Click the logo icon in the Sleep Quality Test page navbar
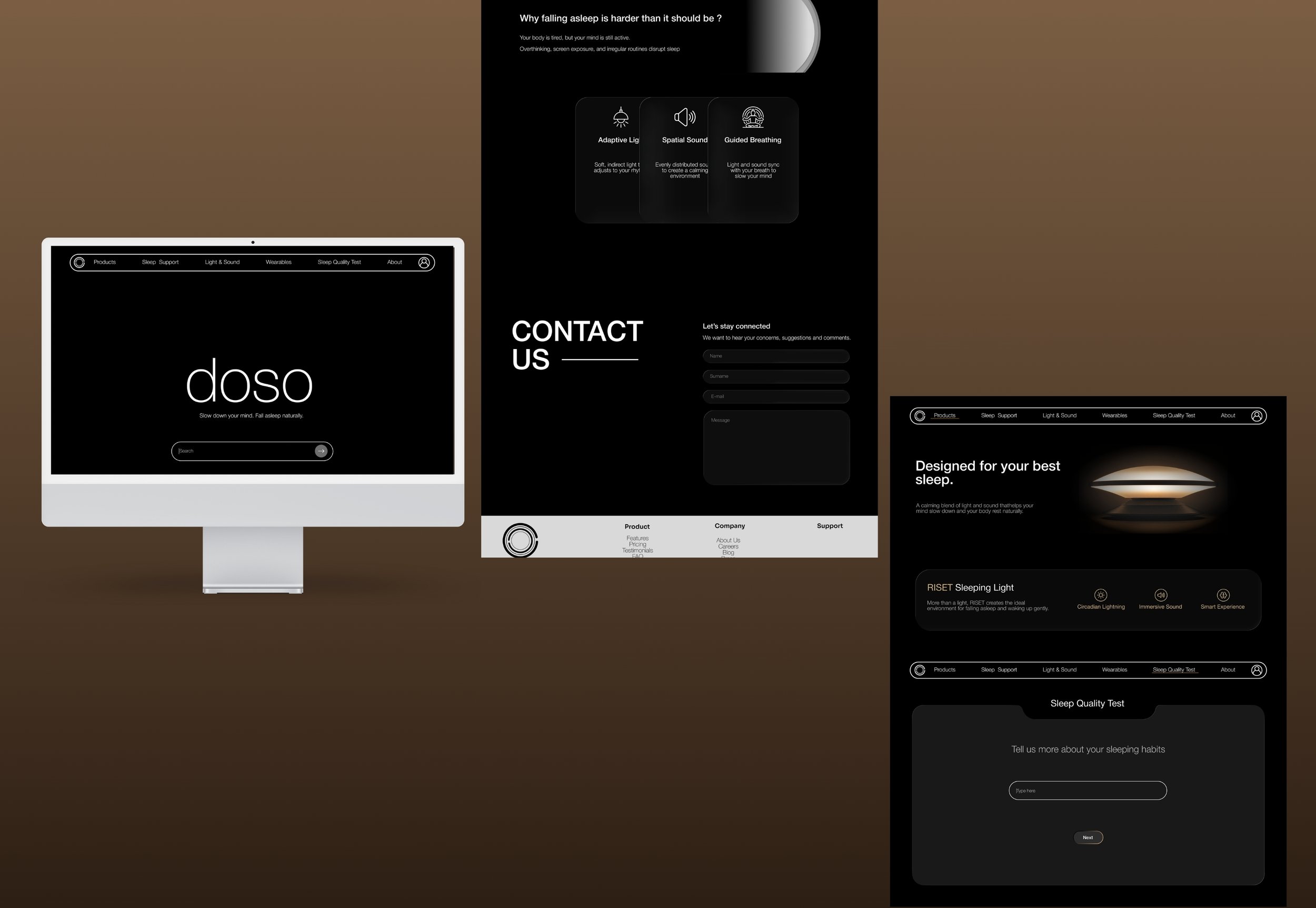Image resolution: width=1316 pixels, height=908 pixels. pos(920,670)
